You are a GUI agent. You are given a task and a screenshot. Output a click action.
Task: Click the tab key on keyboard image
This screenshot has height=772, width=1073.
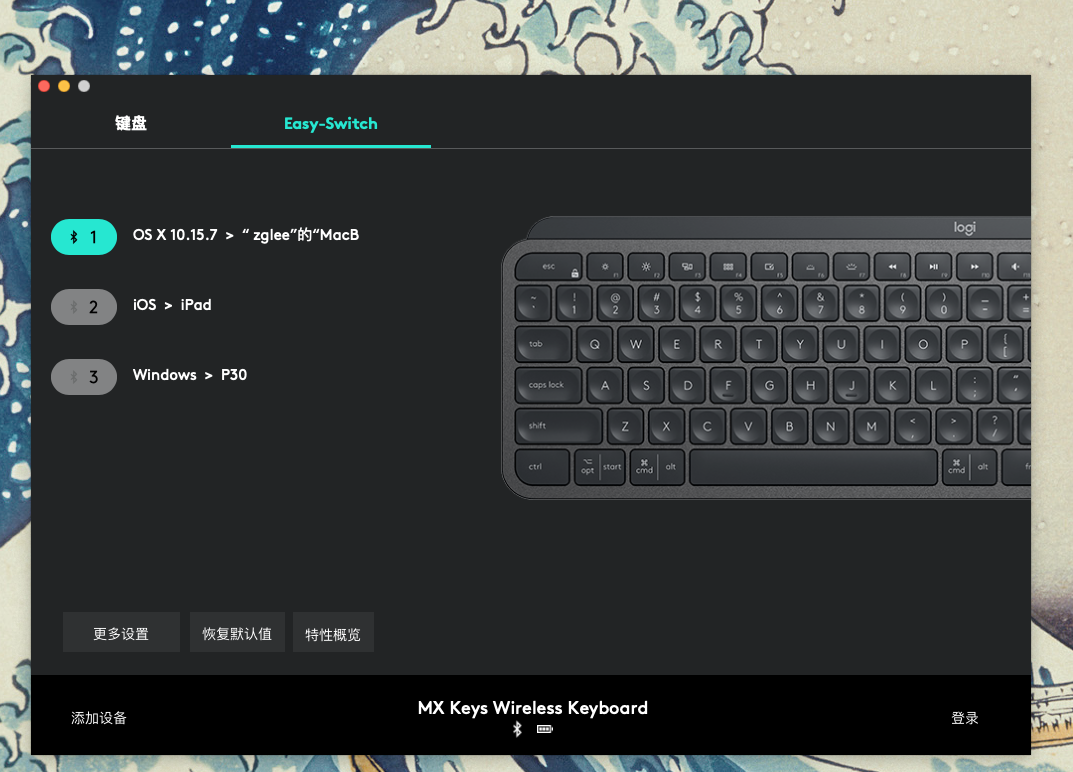543,344
